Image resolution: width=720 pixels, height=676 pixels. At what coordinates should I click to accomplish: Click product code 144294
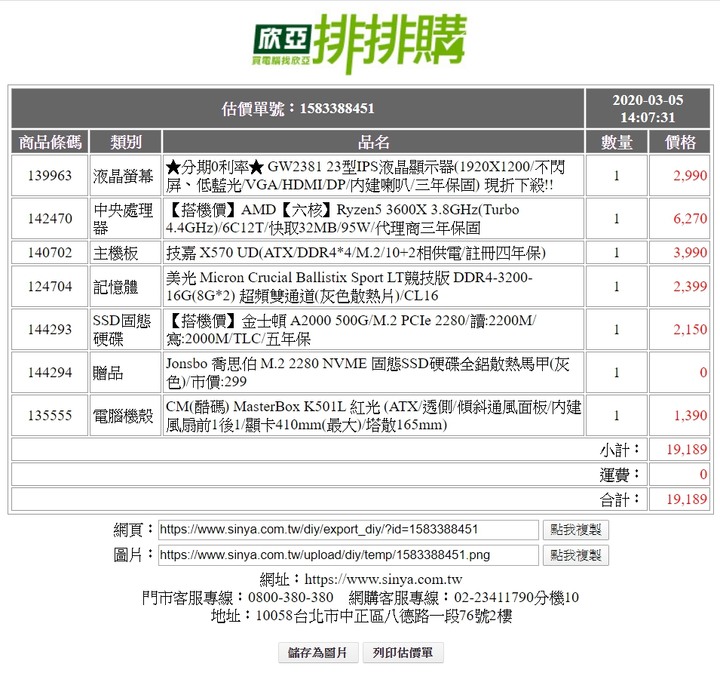coord(50,372)
